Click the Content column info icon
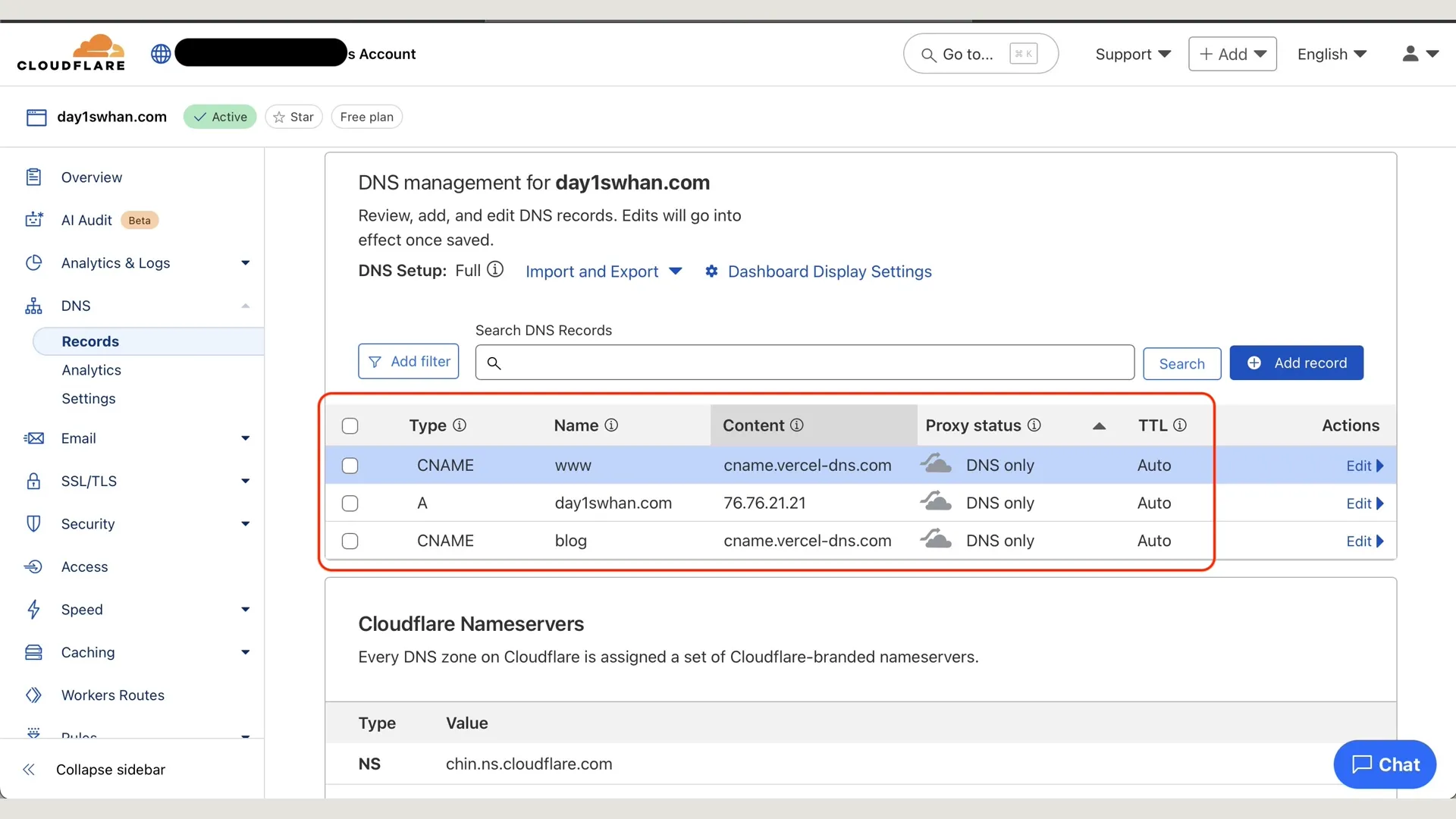 (x=797, y=425)
